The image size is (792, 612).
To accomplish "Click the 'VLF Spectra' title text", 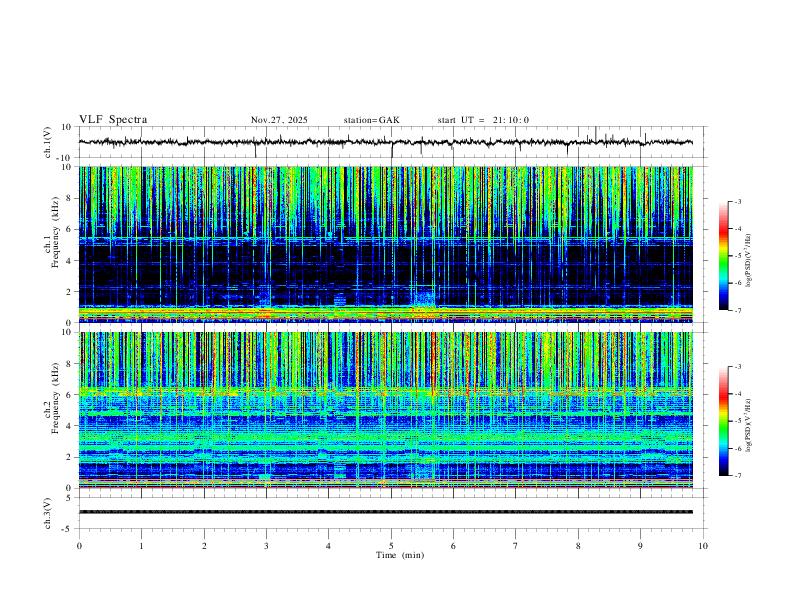I will click(113, 119).
